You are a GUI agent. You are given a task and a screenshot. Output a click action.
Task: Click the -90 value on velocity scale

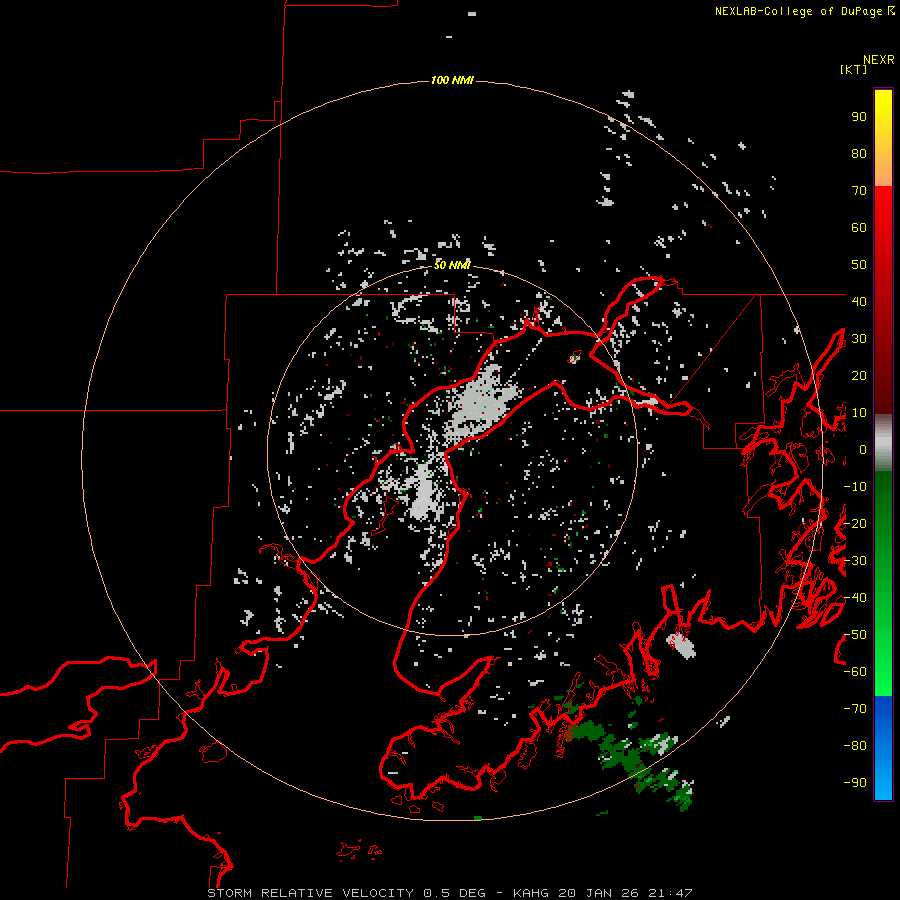(855, 783)
